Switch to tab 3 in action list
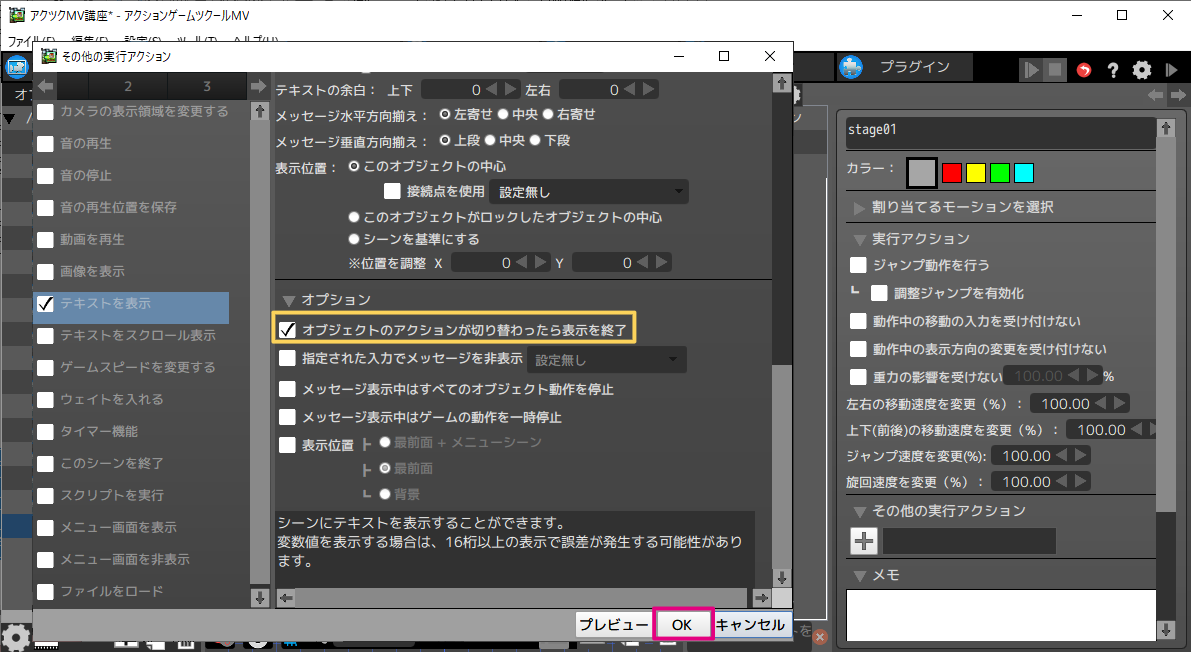 tap(207, 87)
